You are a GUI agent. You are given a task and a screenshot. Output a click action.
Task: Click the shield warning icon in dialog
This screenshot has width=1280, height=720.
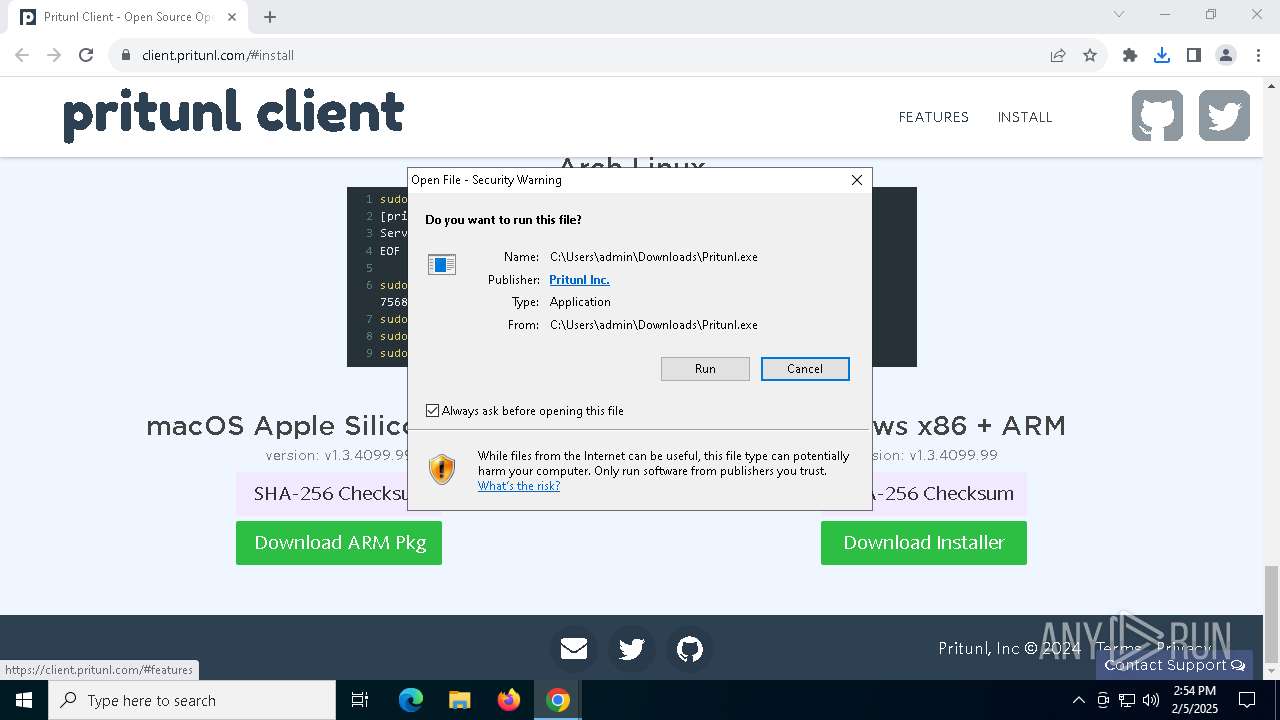click(442, 469)
